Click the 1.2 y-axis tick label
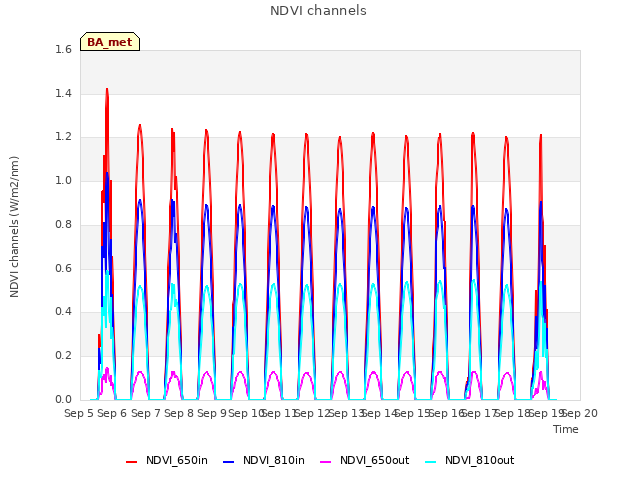This screenshot has height=480, width=640. click(64, 137)
